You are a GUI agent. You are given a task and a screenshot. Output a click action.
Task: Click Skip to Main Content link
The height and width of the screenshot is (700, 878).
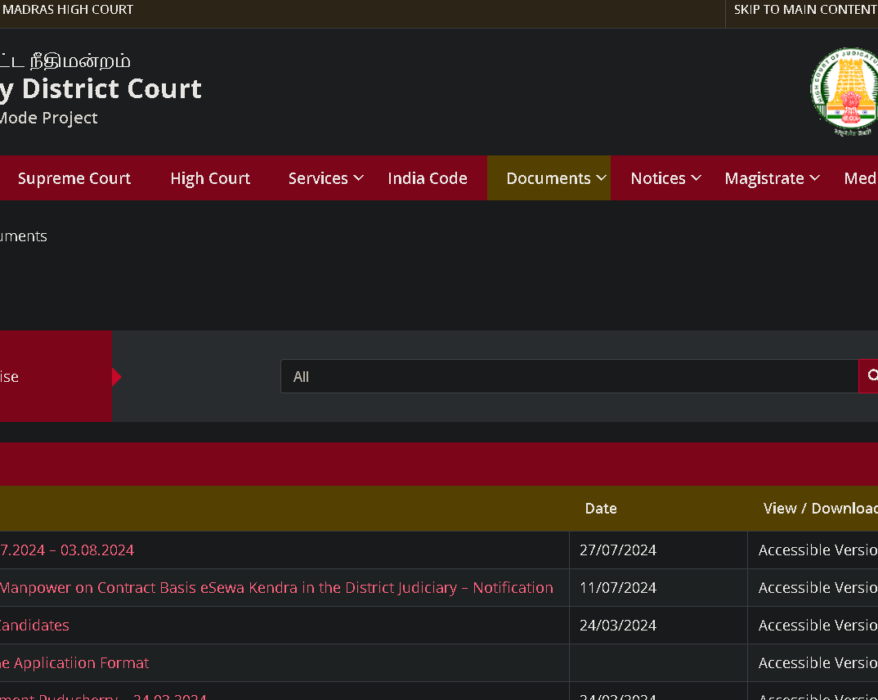click(805, 10)
